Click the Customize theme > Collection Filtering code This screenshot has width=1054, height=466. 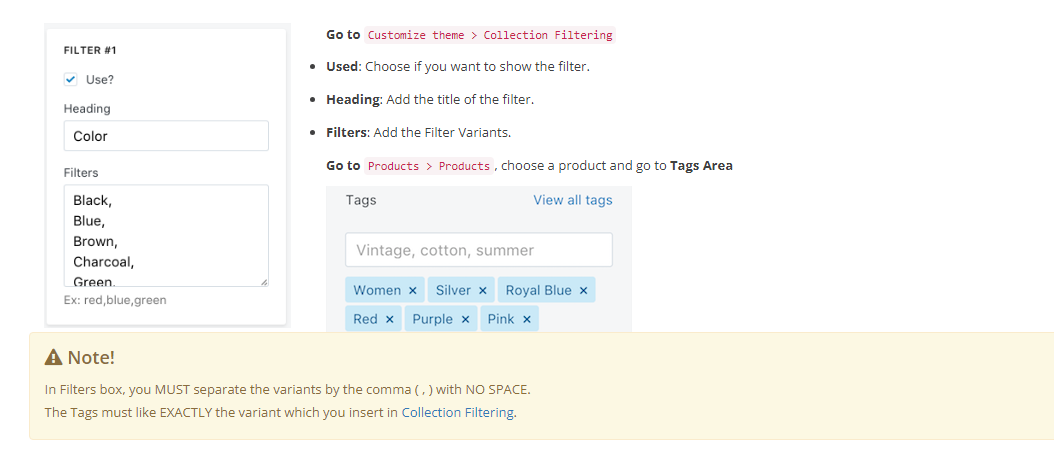pos(490,35)
